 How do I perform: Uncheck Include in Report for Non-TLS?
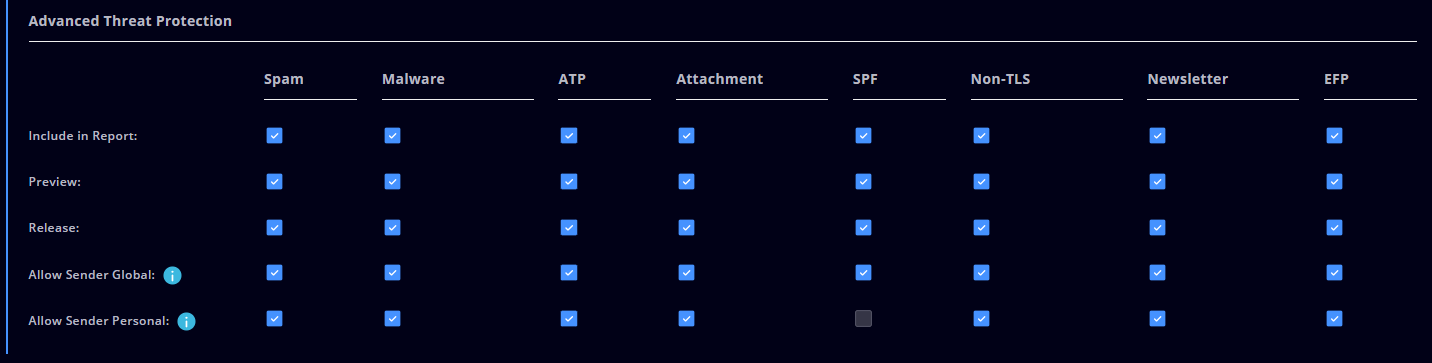click(981, 135)
